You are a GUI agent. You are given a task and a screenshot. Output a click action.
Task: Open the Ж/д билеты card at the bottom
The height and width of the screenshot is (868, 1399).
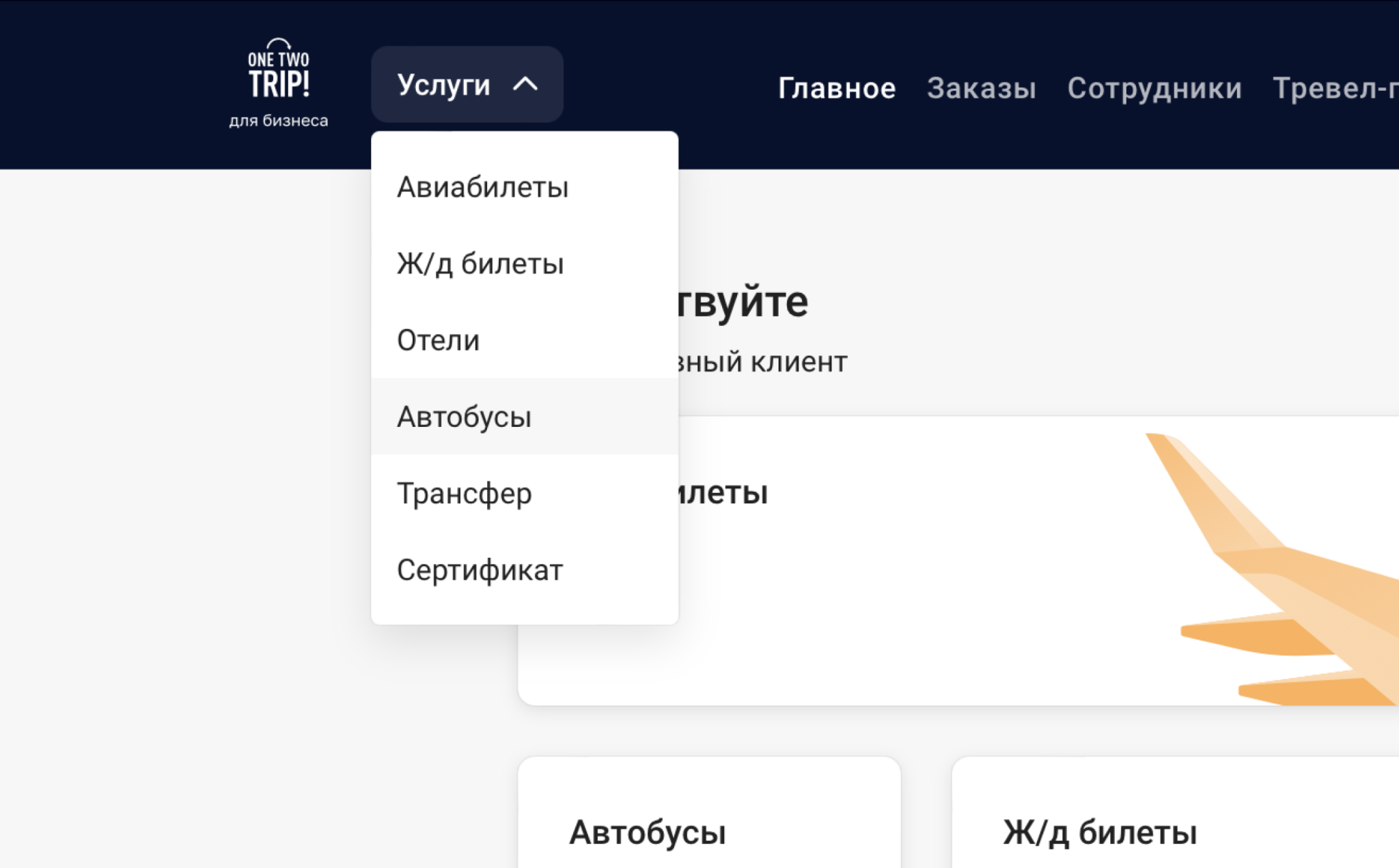point(1175,813)
